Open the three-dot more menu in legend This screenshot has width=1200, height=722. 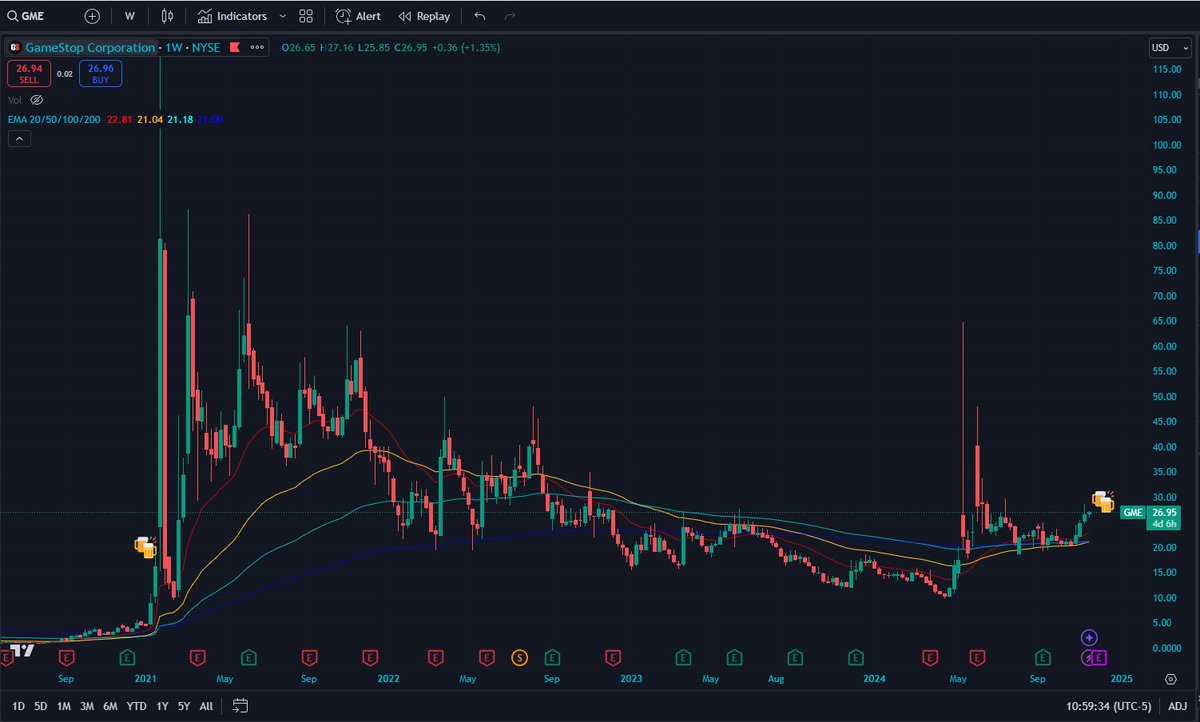259,47
